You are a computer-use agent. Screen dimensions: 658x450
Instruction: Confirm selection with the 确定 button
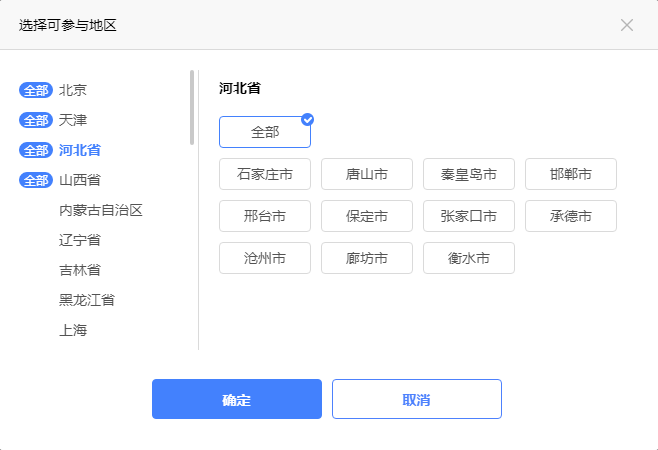237,399
